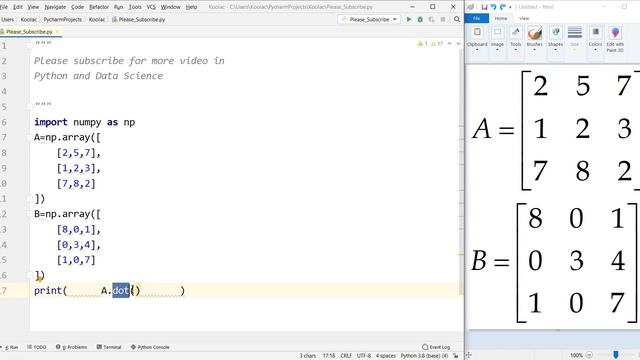
Task: Open the Run menu in PyCharm
Action: tap(118, 7)
